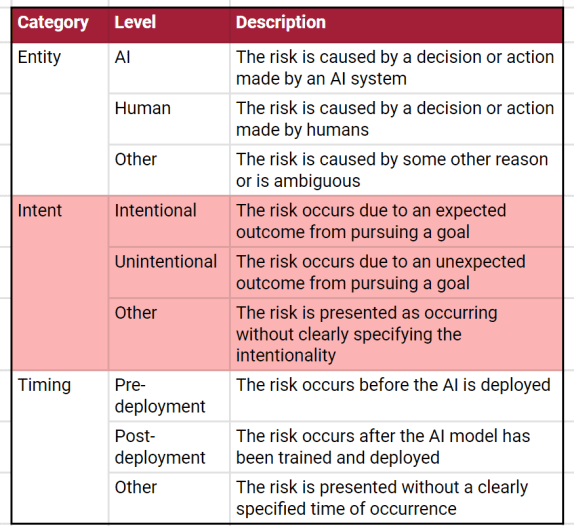Select the Human level cell
574x526 pixels.
tap(169, 119)
